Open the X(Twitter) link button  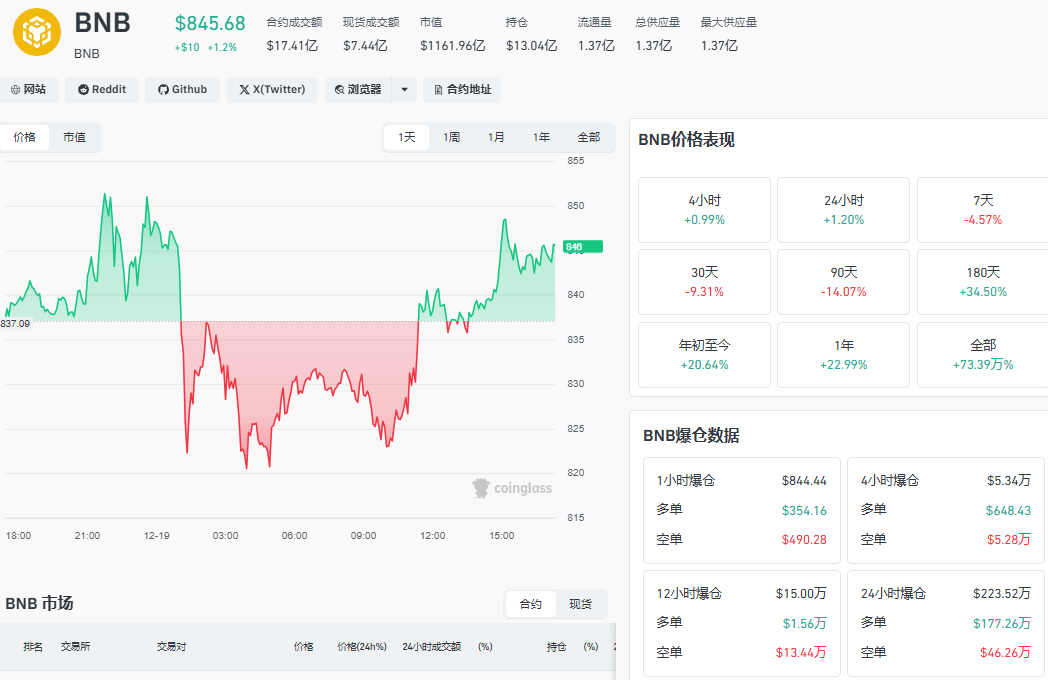[x=272, y=90]
